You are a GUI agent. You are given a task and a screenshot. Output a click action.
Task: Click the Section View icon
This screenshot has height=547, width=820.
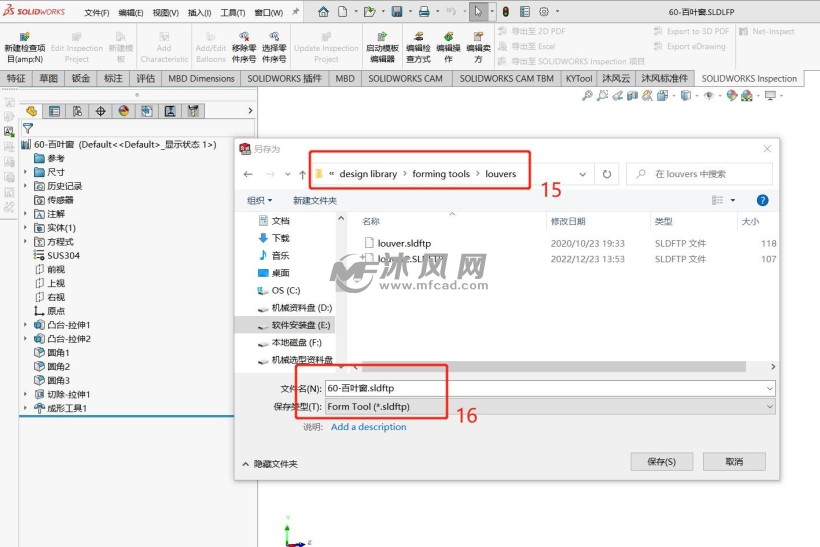point(632,96)
